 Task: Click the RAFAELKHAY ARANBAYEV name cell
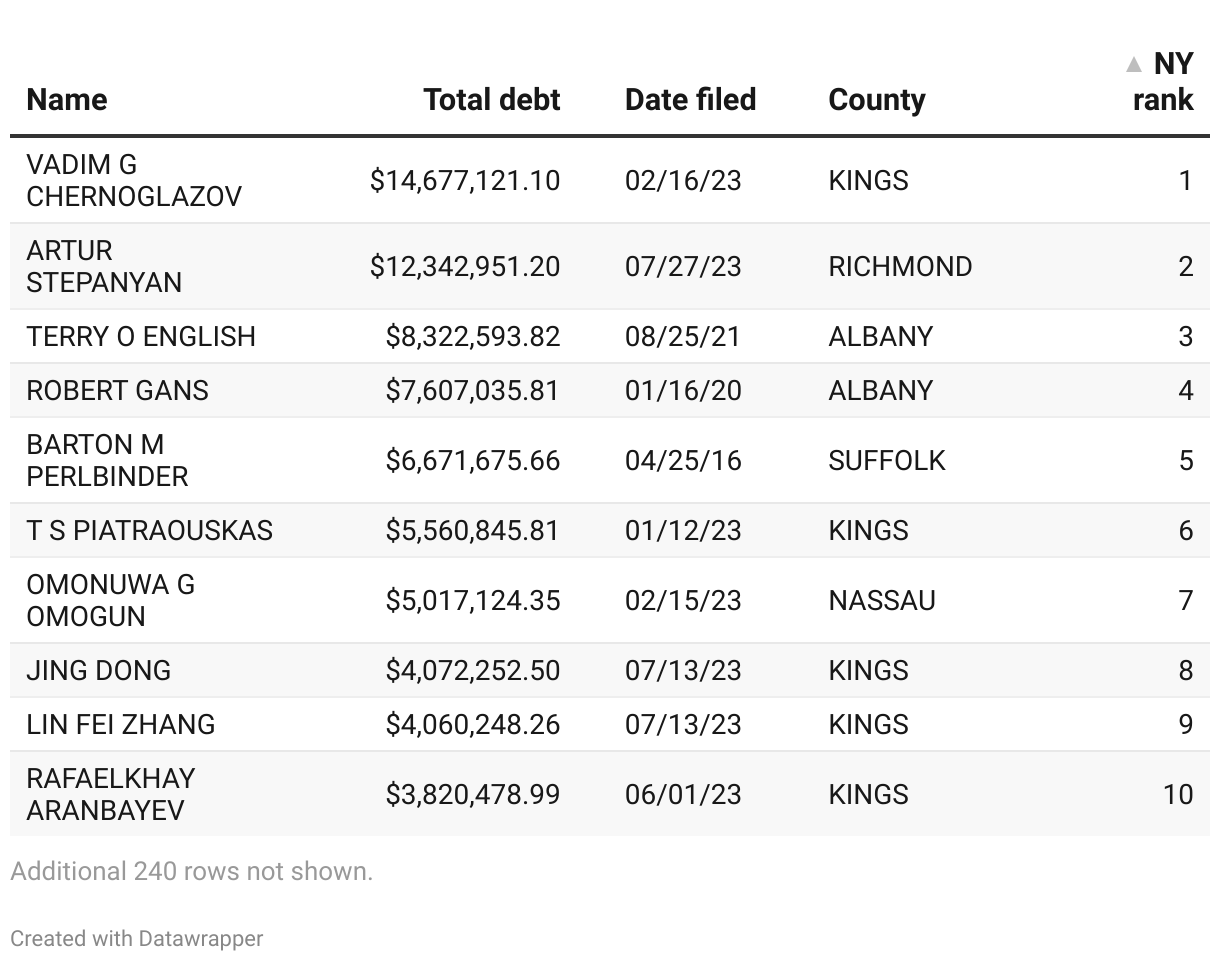(110, 795)
